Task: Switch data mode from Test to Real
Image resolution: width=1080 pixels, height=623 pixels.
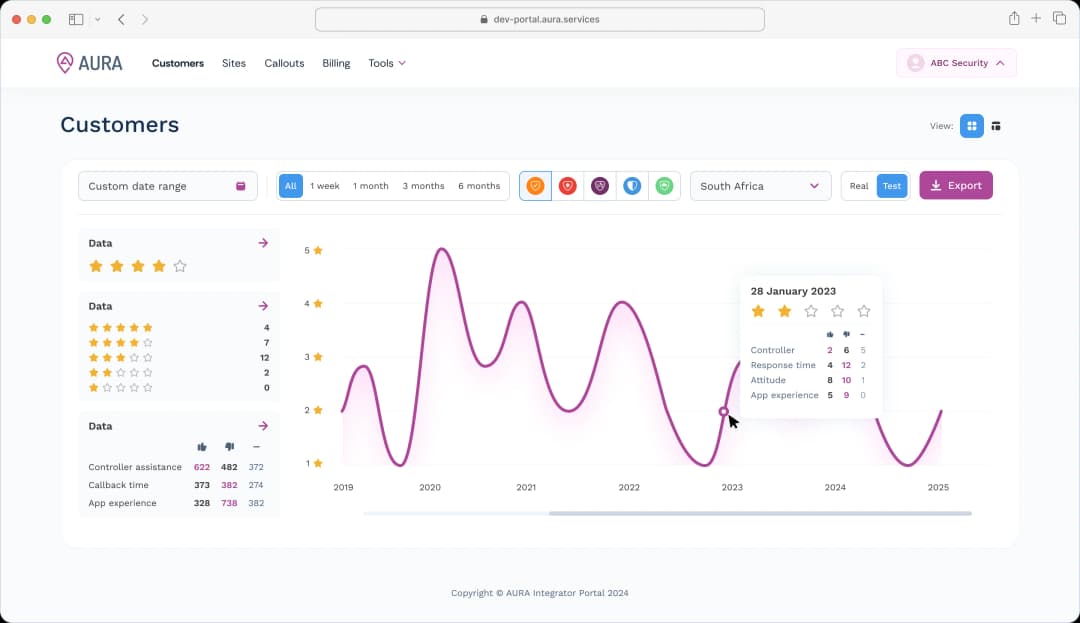Action: 858,185
